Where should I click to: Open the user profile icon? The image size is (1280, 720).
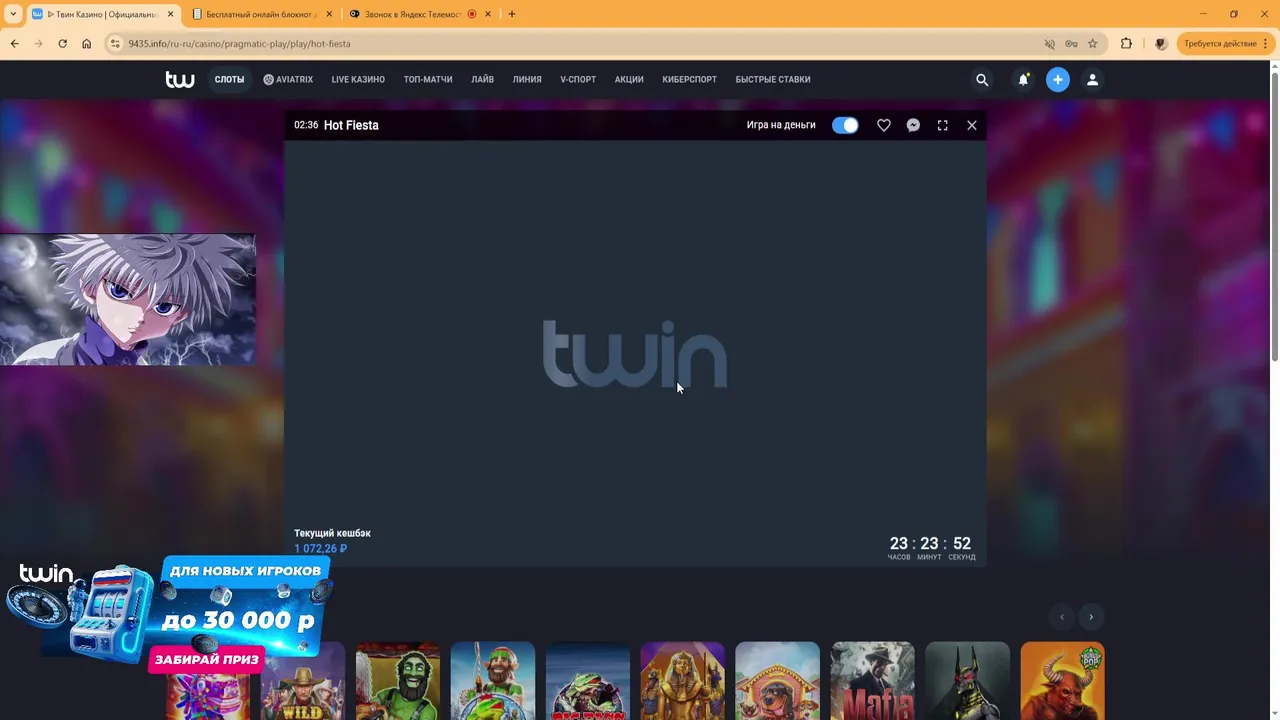click(1092, 80)
